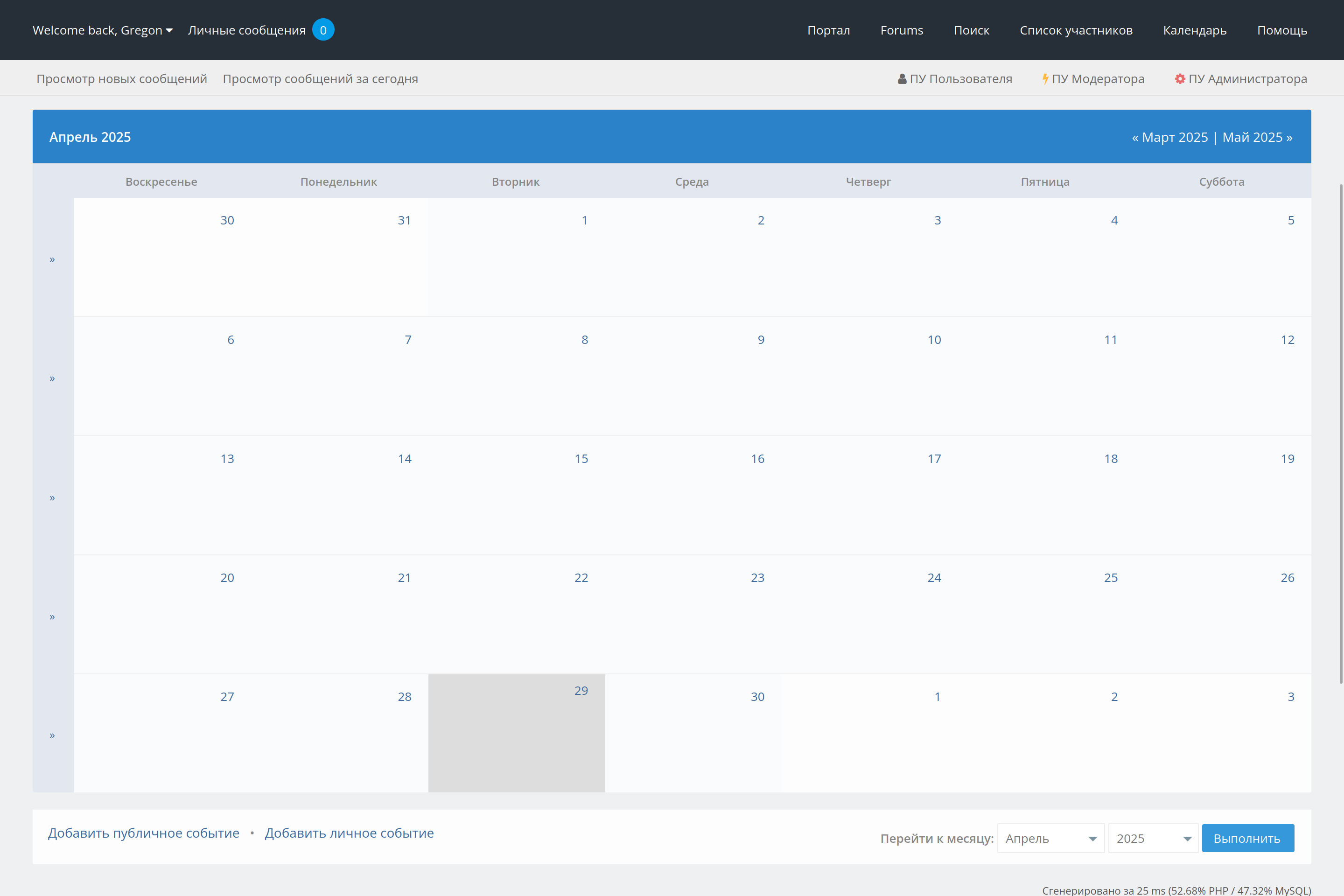Image resolution: width=1344 pixels, height=896 pixels.
Task: Open the private messages counter badge
Action: point(323,30)
